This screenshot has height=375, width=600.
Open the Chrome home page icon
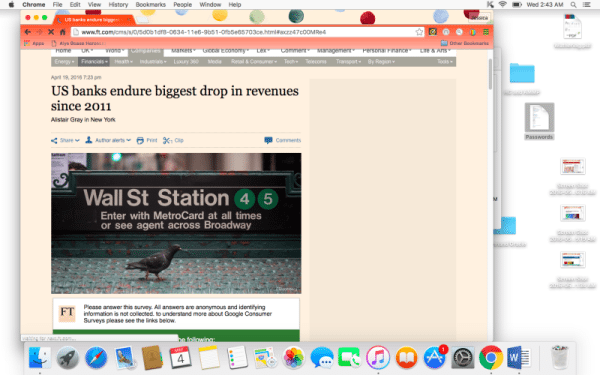tap(63, 32)
